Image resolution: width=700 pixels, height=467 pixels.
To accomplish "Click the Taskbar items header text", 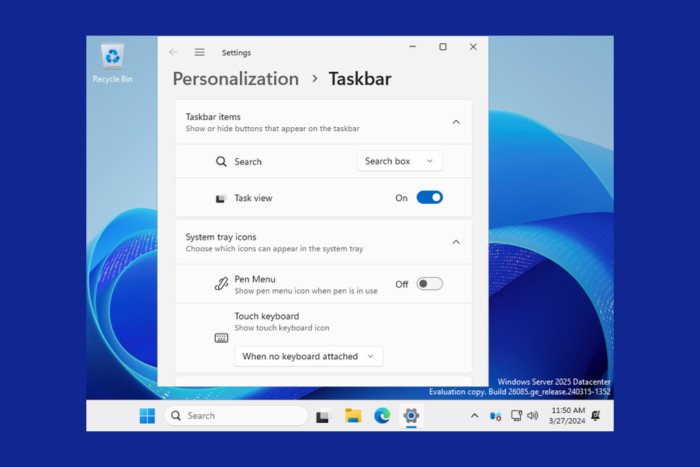I will click(213, 117).
